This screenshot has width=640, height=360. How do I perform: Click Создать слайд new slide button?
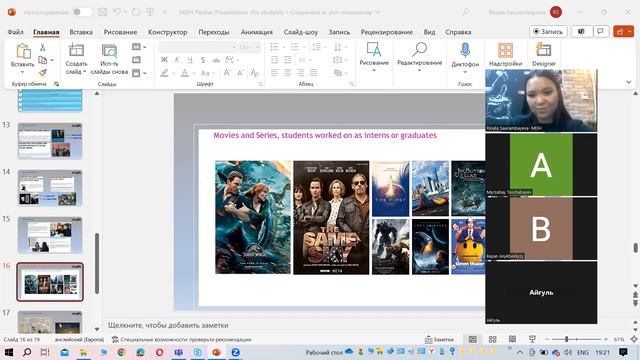[76, 59]
